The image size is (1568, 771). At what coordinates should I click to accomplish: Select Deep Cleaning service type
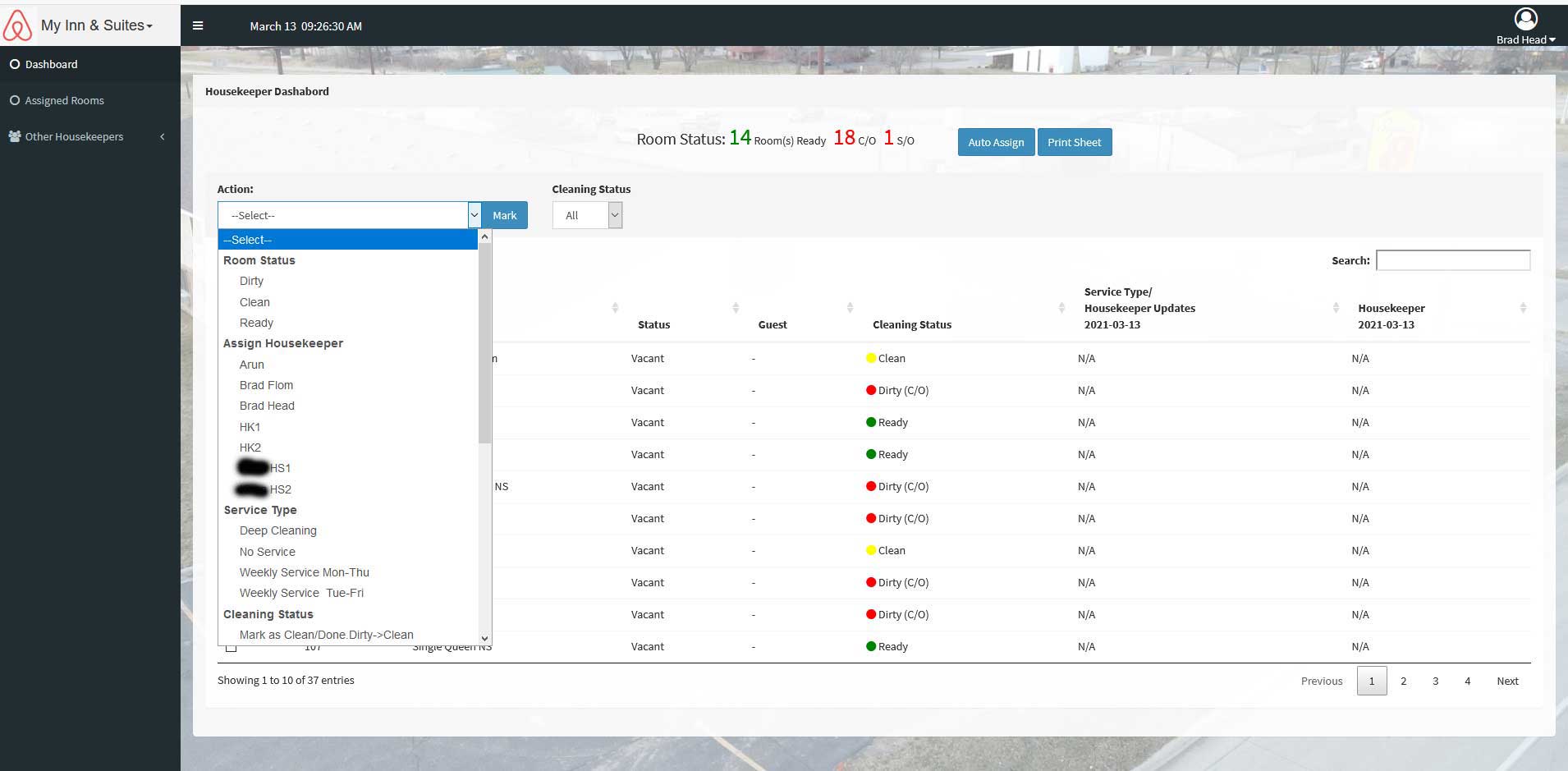(277, 530)
